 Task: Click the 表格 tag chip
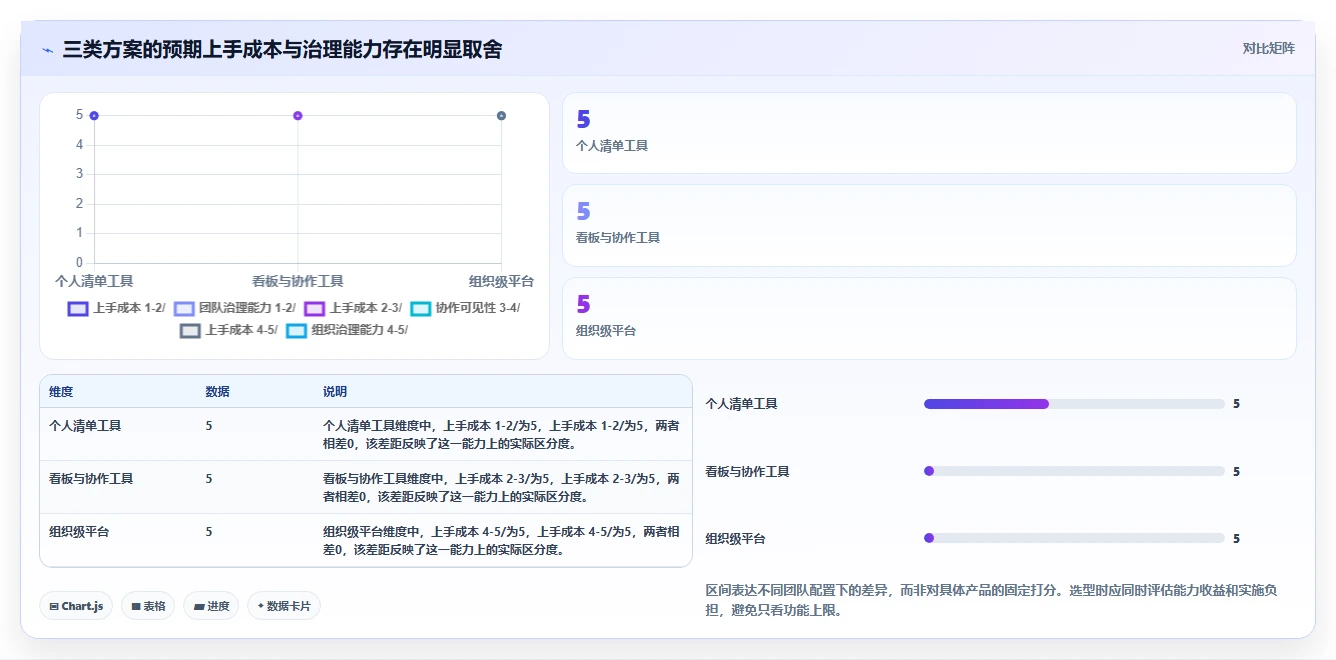click(x=148, y=606)
